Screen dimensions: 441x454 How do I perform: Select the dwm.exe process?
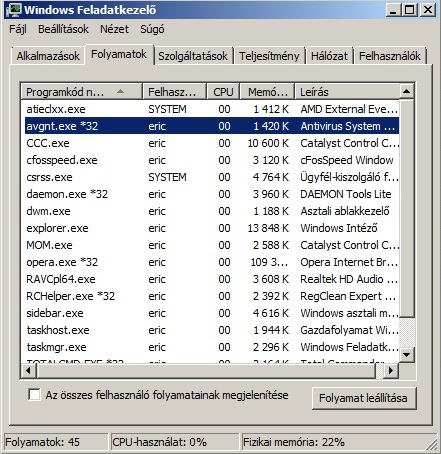click(x=211, y=211)
